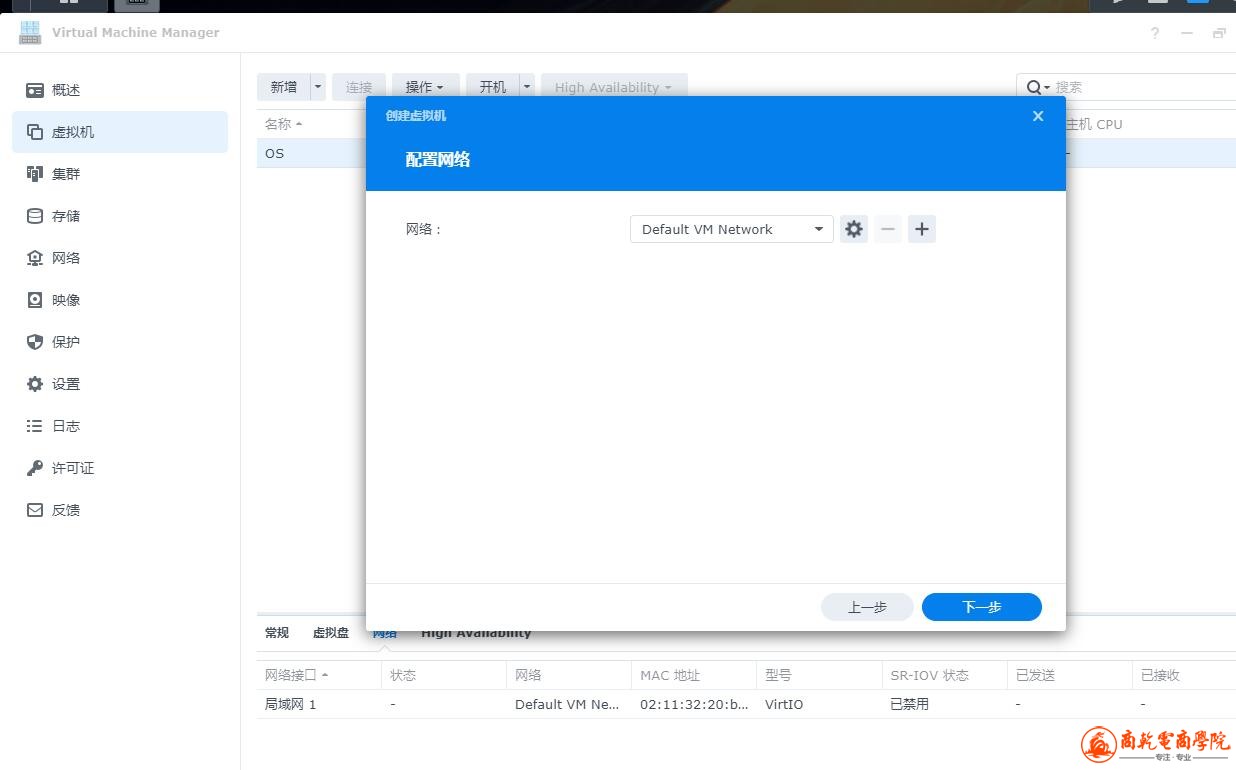The height and width of the screenshot is (770, 1236).
Task: Expand the 开机 dropdown arrow
Action: coord(527,87)
